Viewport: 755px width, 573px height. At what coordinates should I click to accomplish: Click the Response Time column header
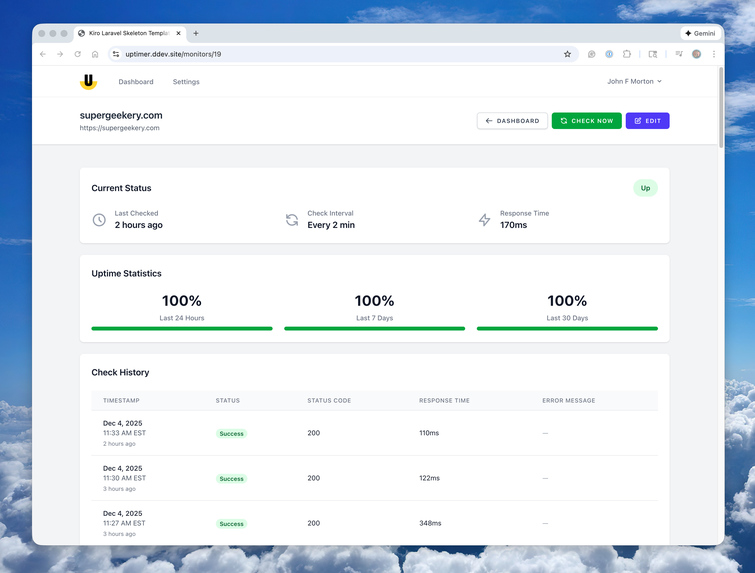[x=444, y=401]
